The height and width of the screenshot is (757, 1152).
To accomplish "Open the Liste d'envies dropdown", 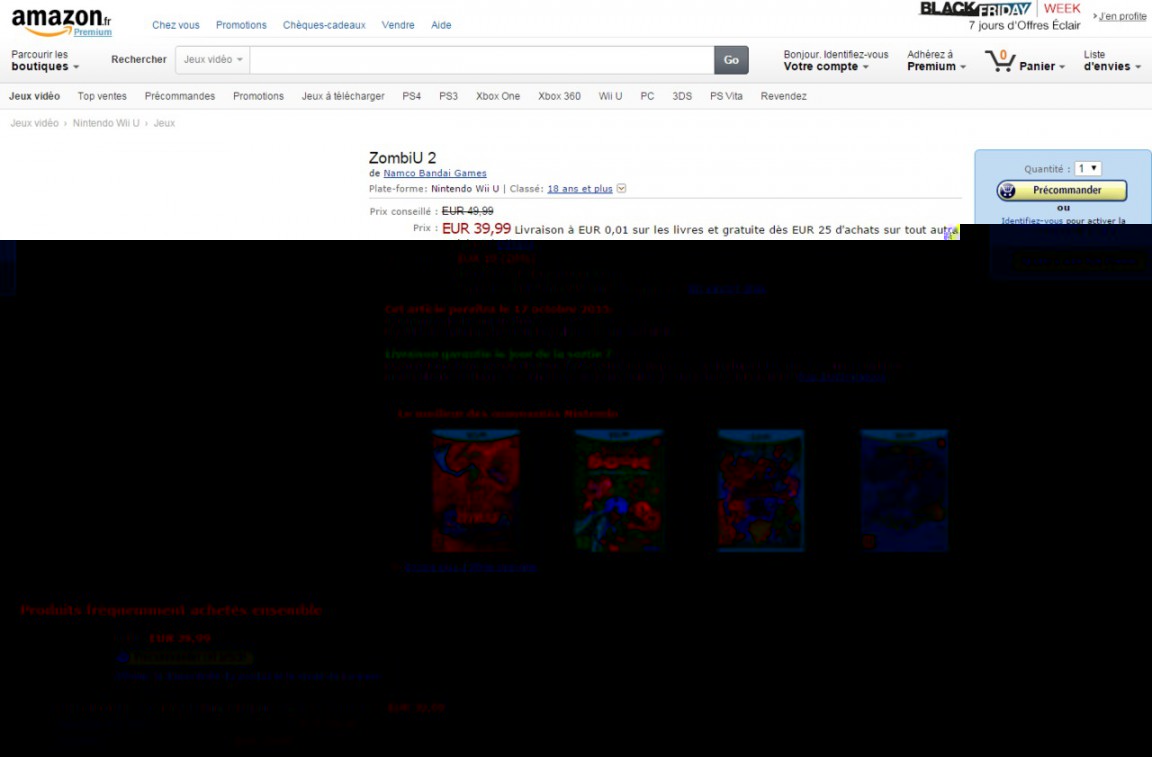I will click(x=1112, y=67).
